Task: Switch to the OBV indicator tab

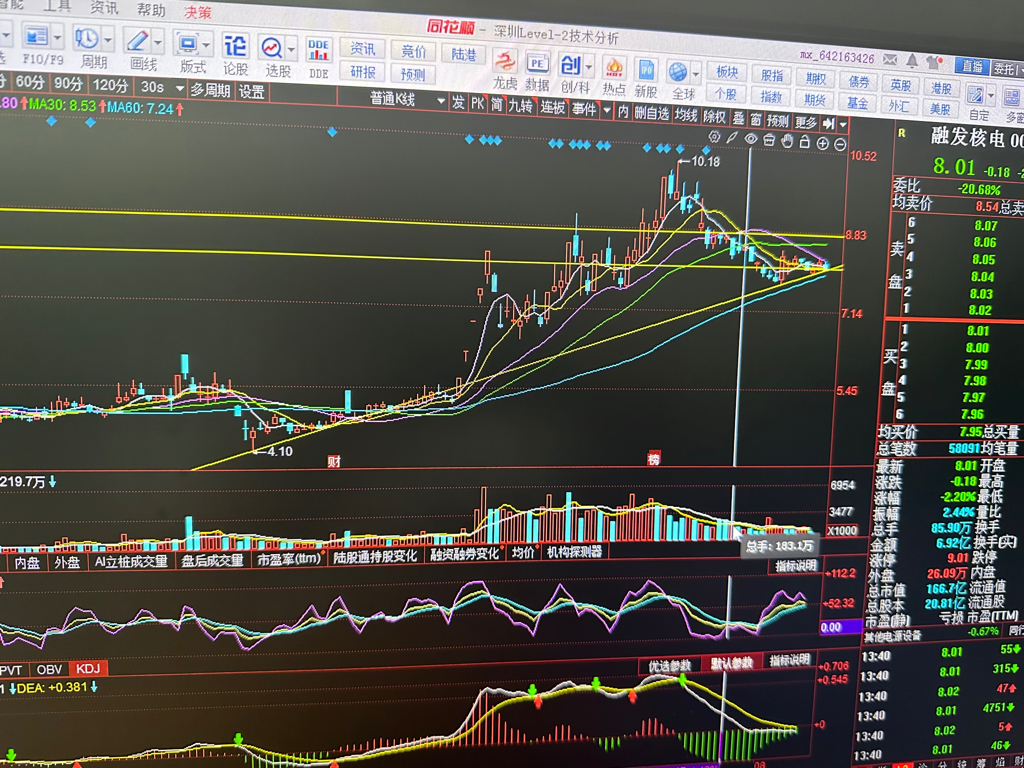Action: point(49,669)
